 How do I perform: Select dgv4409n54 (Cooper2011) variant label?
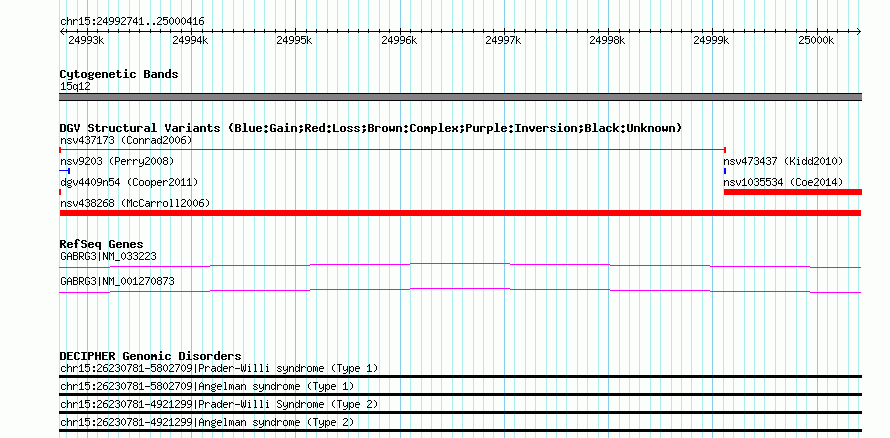[129, 182]
